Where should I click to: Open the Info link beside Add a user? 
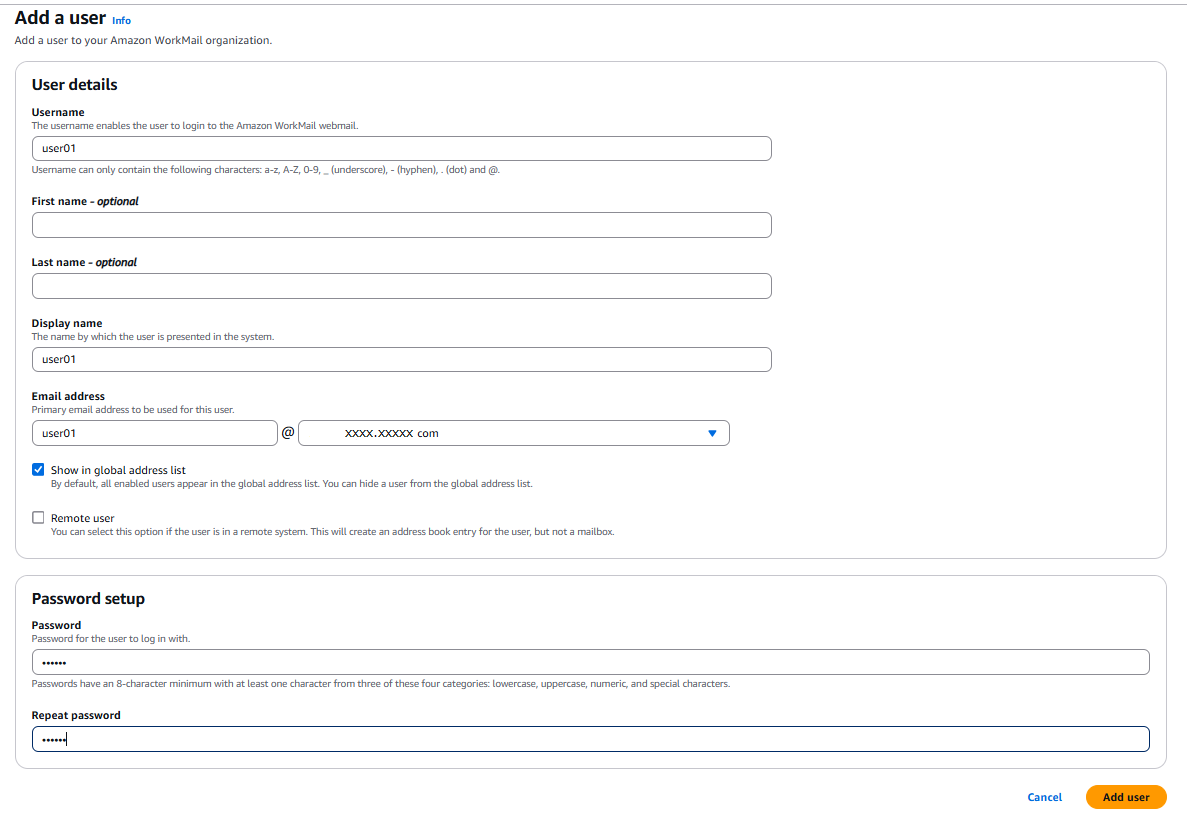click(121, 20)
